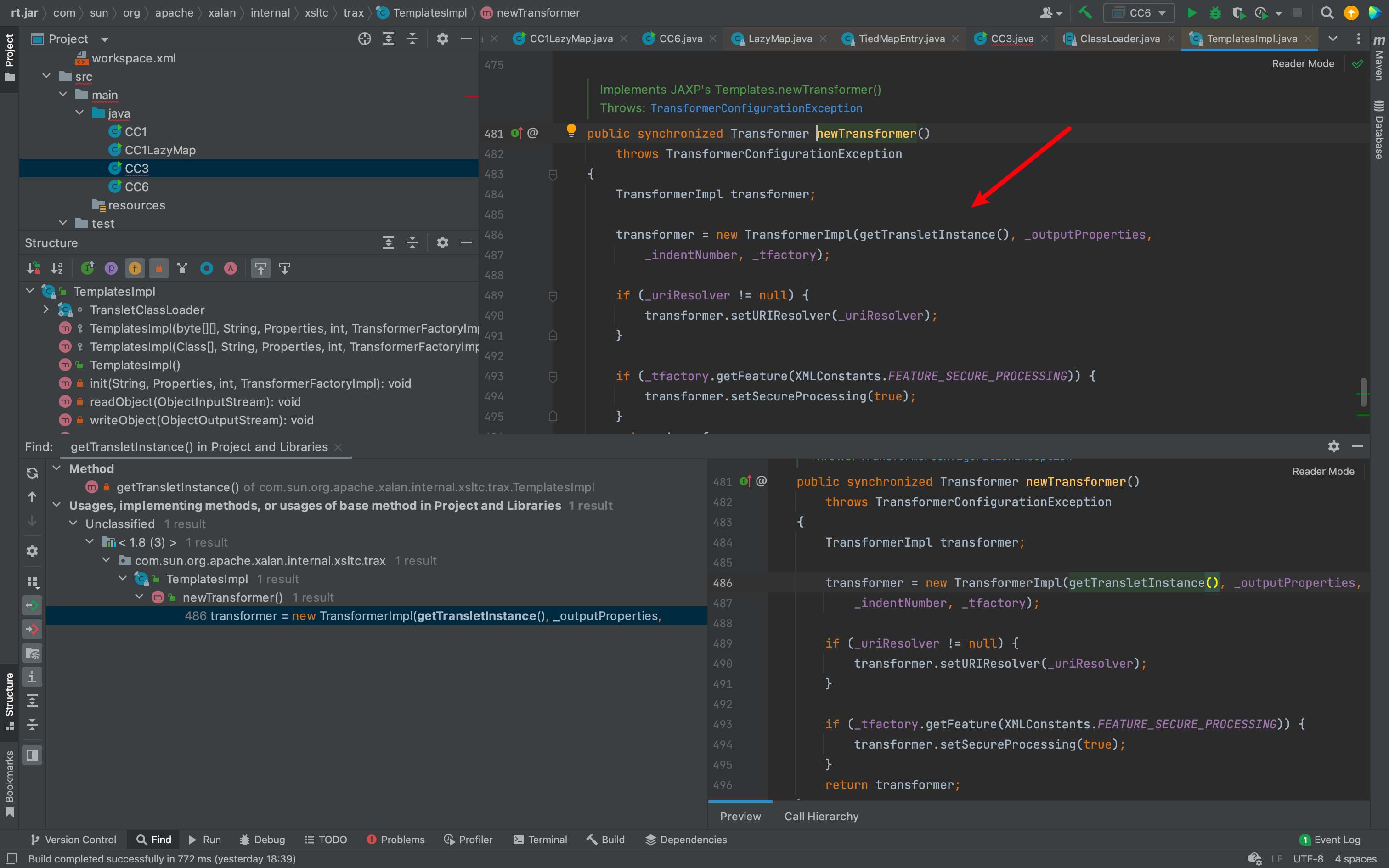Collapse the src folder
This screenshot has width=1389, height=868.
46,76
